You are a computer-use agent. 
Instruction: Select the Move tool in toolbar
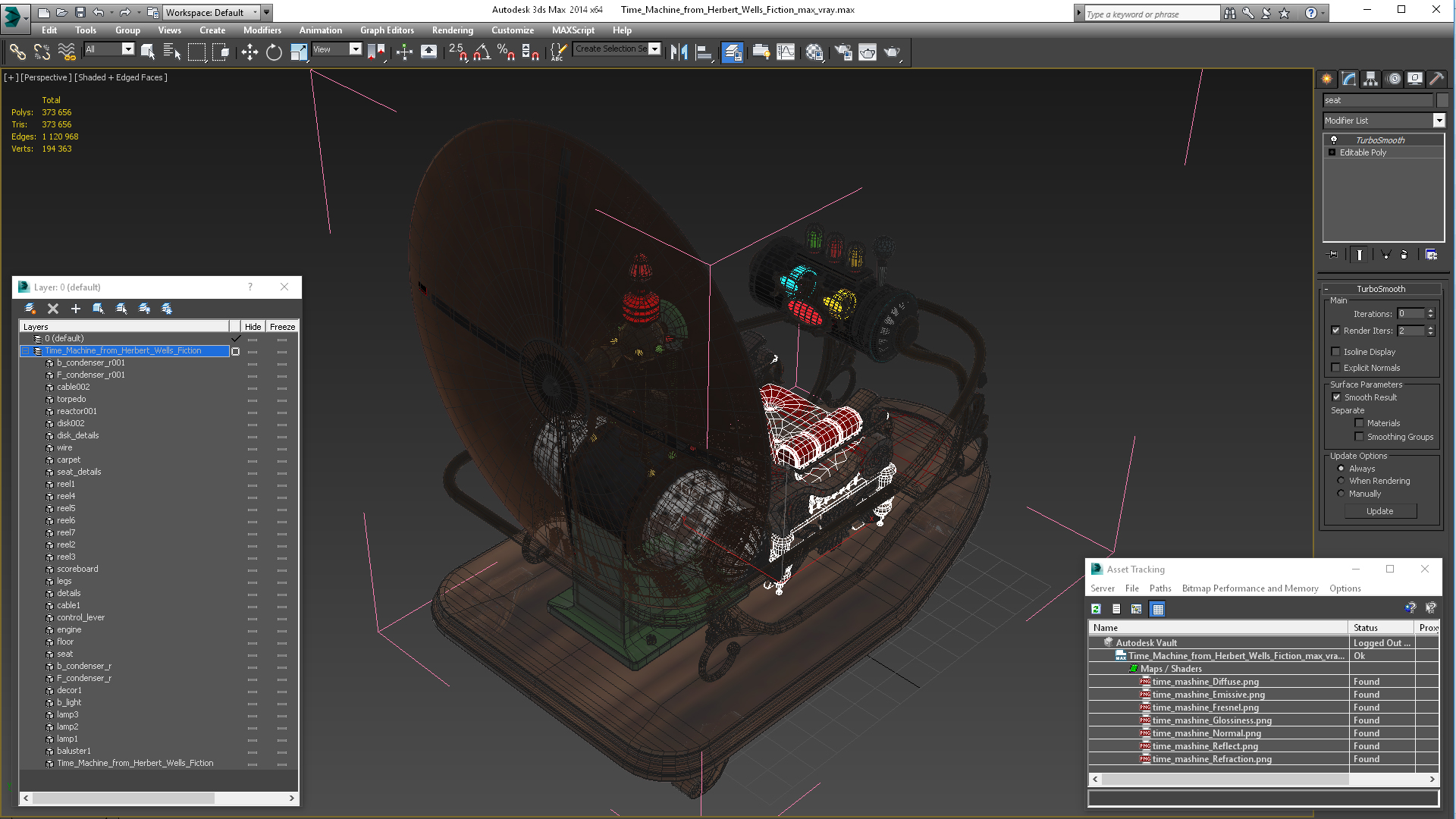point(249,52)
